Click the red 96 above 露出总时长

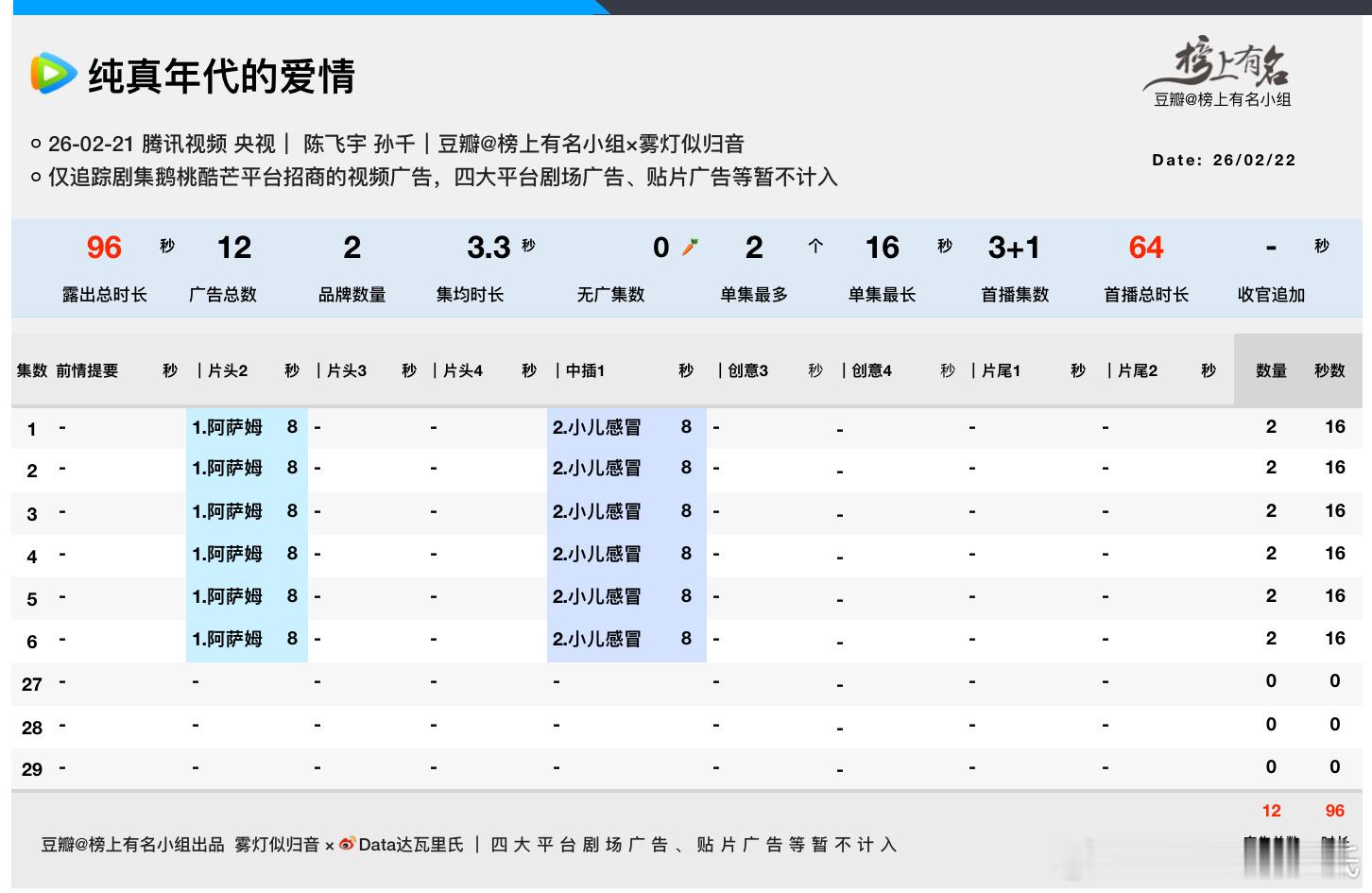[104, 248]
